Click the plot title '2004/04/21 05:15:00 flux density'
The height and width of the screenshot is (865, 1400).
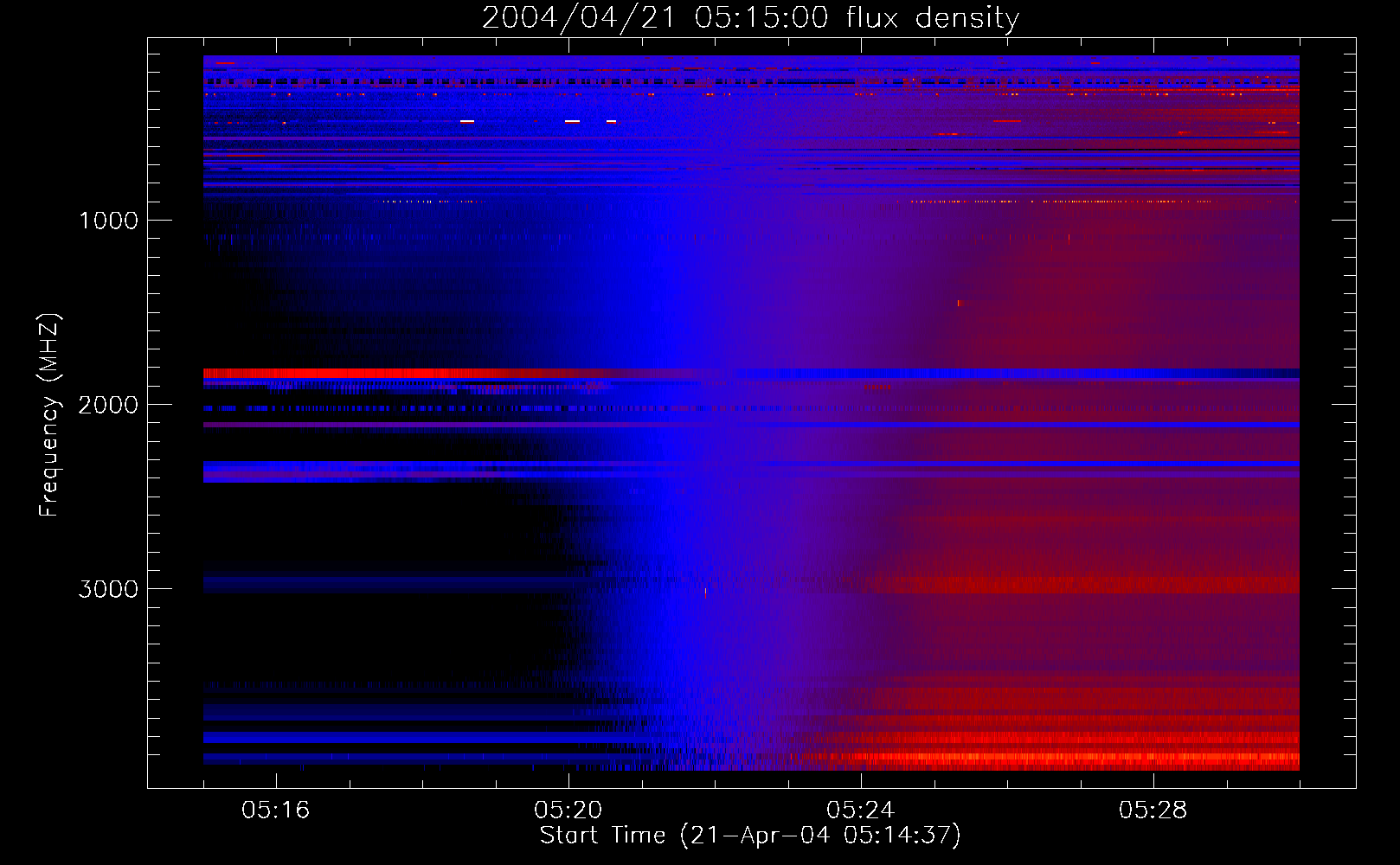click(x=750, y=17)
